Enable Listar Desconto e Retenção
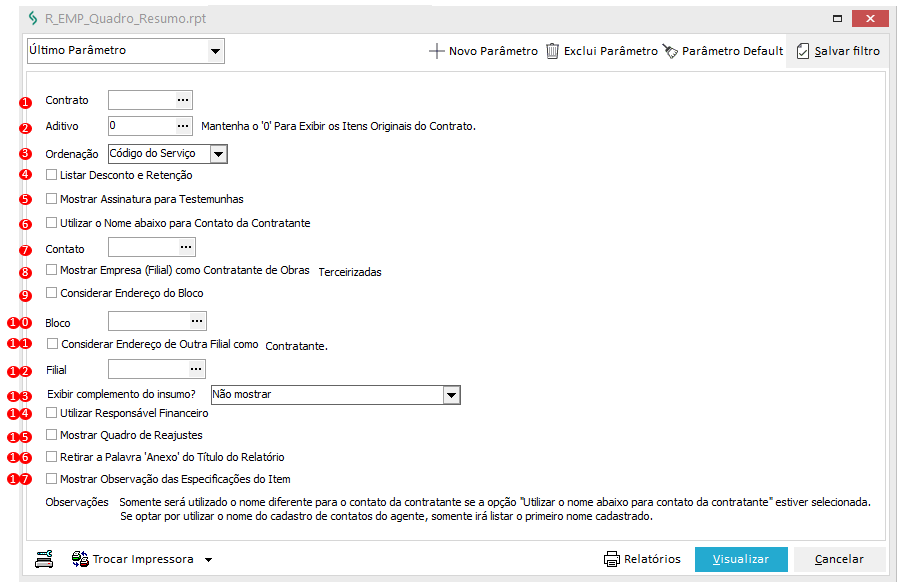902x588 pixels. pyautogui.click(x=52, y=175)
